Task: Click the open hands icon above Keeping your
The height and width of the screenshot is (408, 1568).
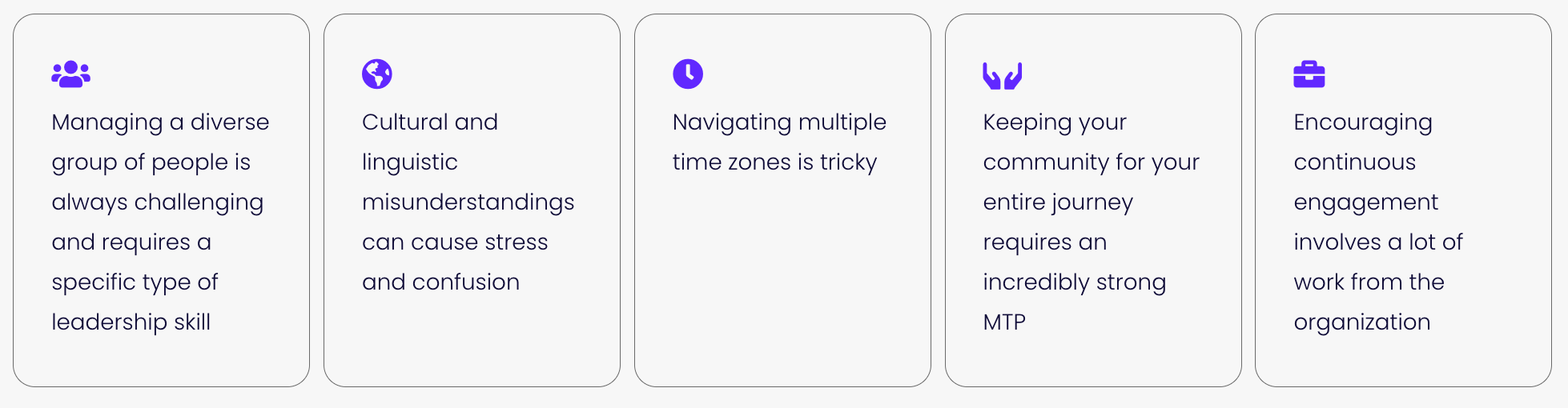Action: (x=1003, y=75)
